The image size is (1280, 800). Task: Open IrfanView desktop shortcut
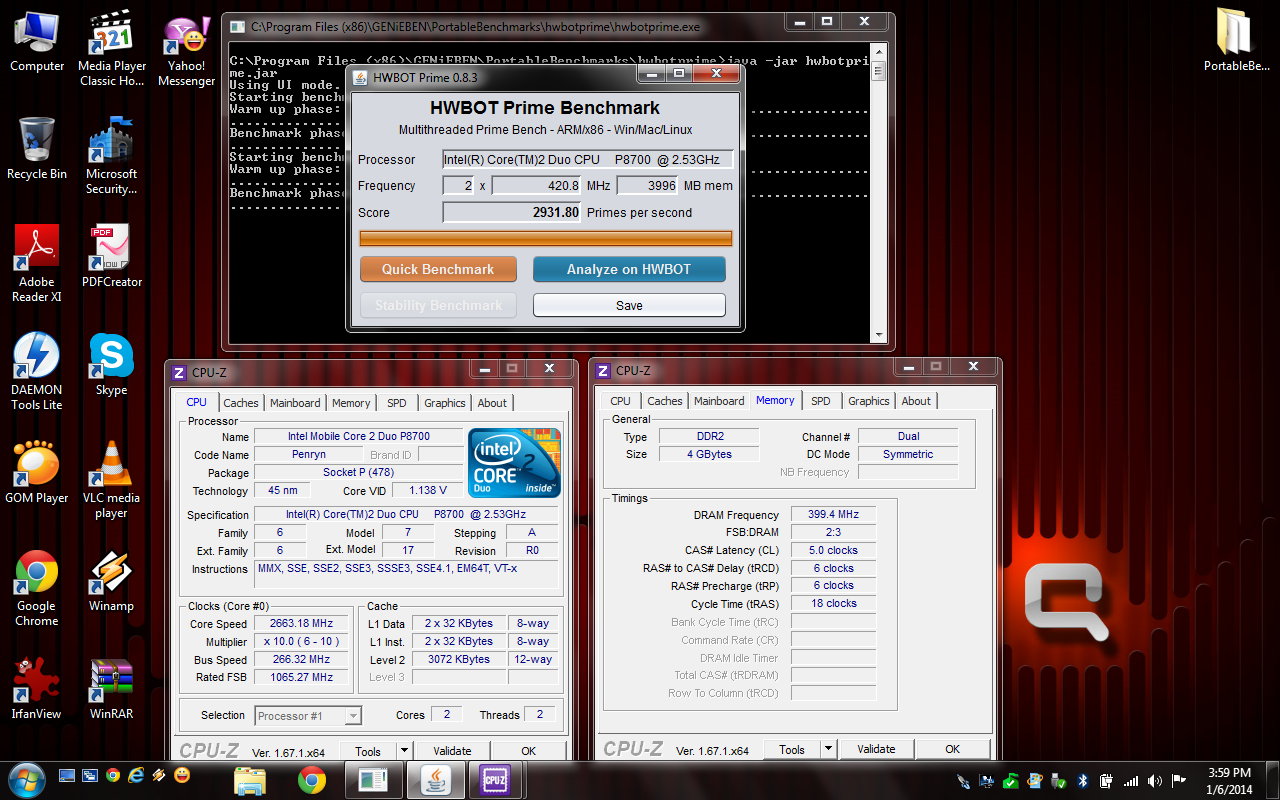coord(37,688)
